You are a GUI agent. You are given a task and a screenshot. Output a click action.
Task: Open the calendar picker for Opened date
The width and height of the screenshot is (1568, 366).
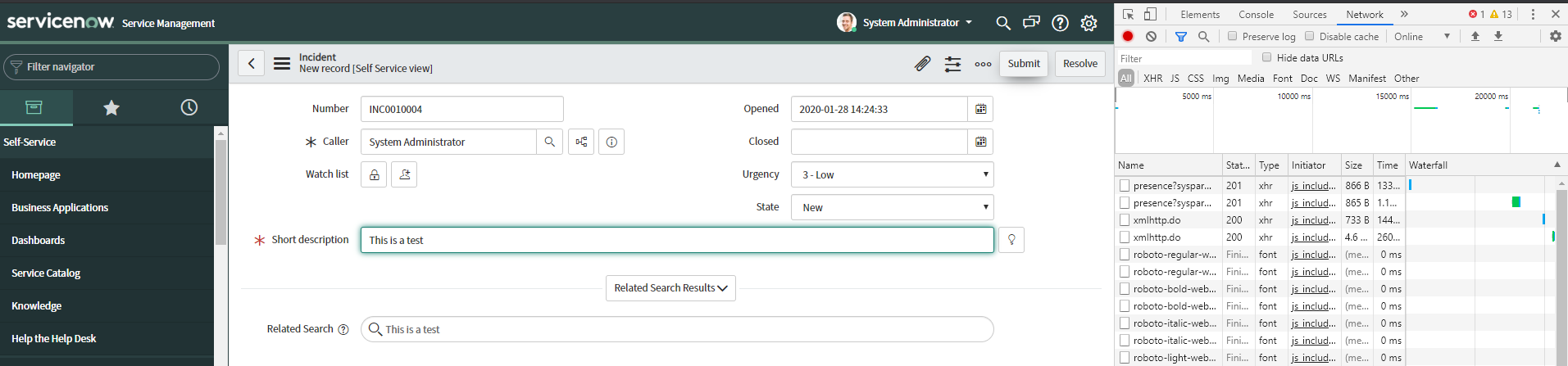click(980, 109)
